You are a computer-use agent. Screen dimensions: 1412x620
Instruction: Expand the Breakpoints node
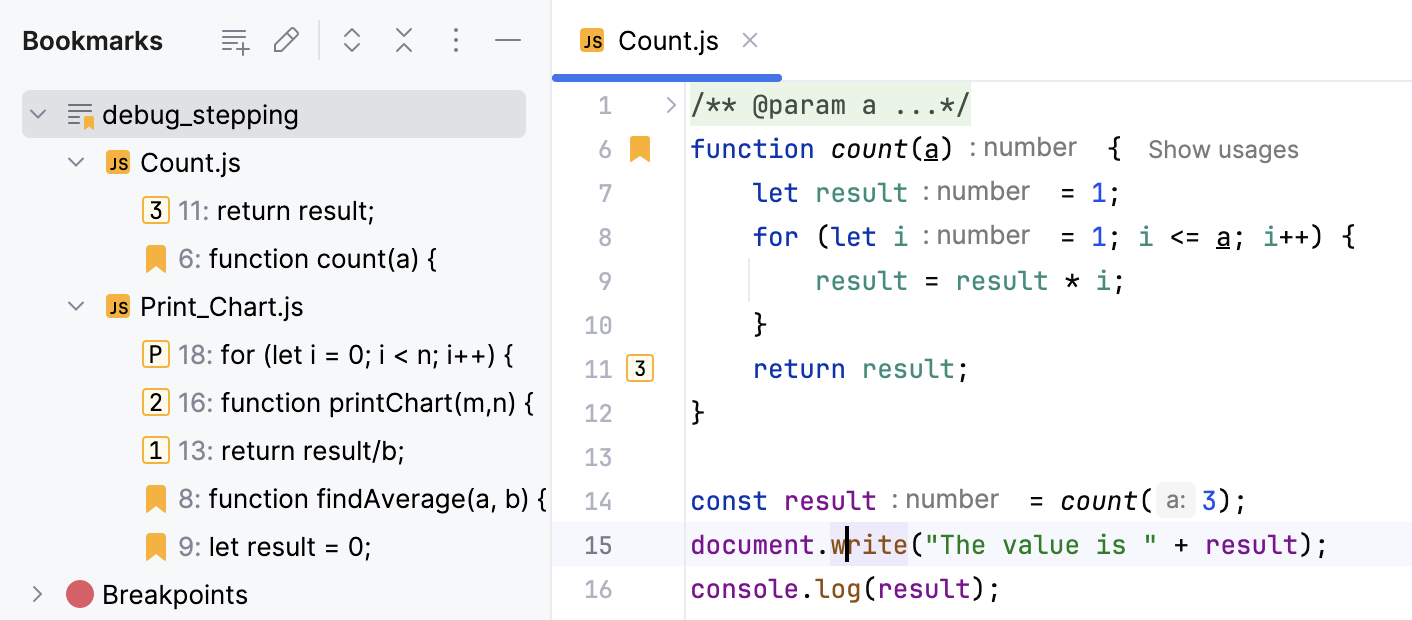(38, 595)
